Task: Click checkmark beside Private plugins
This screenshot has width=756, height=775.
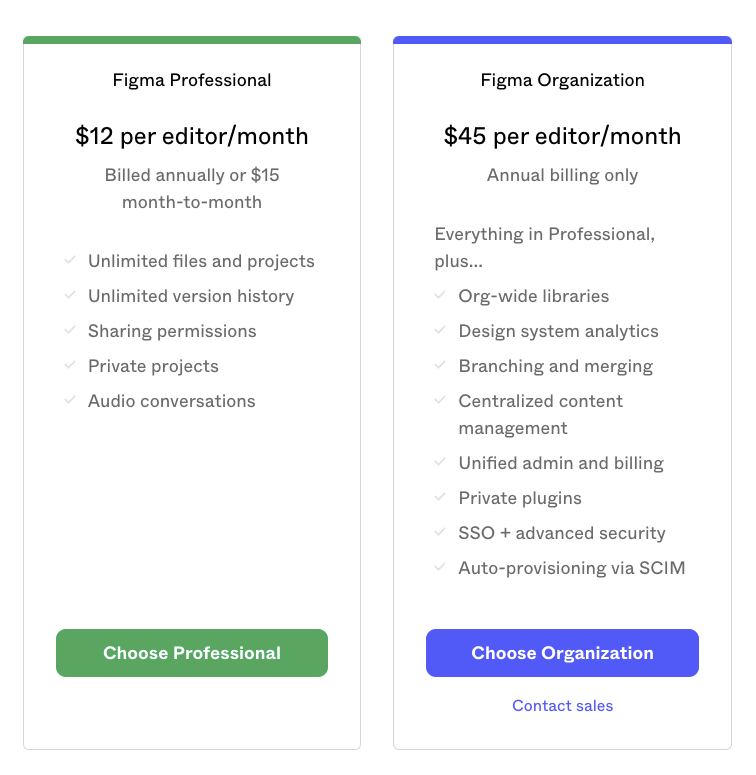Action: click(440, 497)
